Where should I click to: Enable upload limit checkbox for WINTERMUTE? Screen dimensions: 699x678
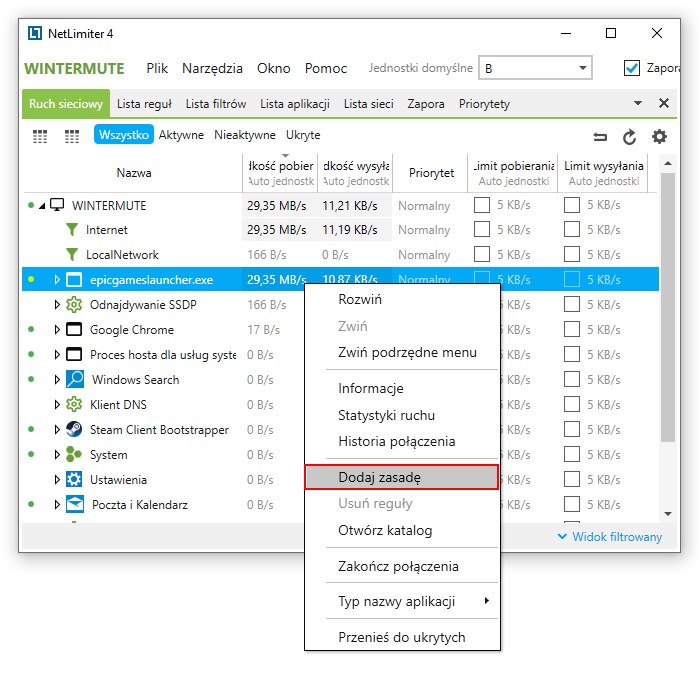click(x=572, y=205)
